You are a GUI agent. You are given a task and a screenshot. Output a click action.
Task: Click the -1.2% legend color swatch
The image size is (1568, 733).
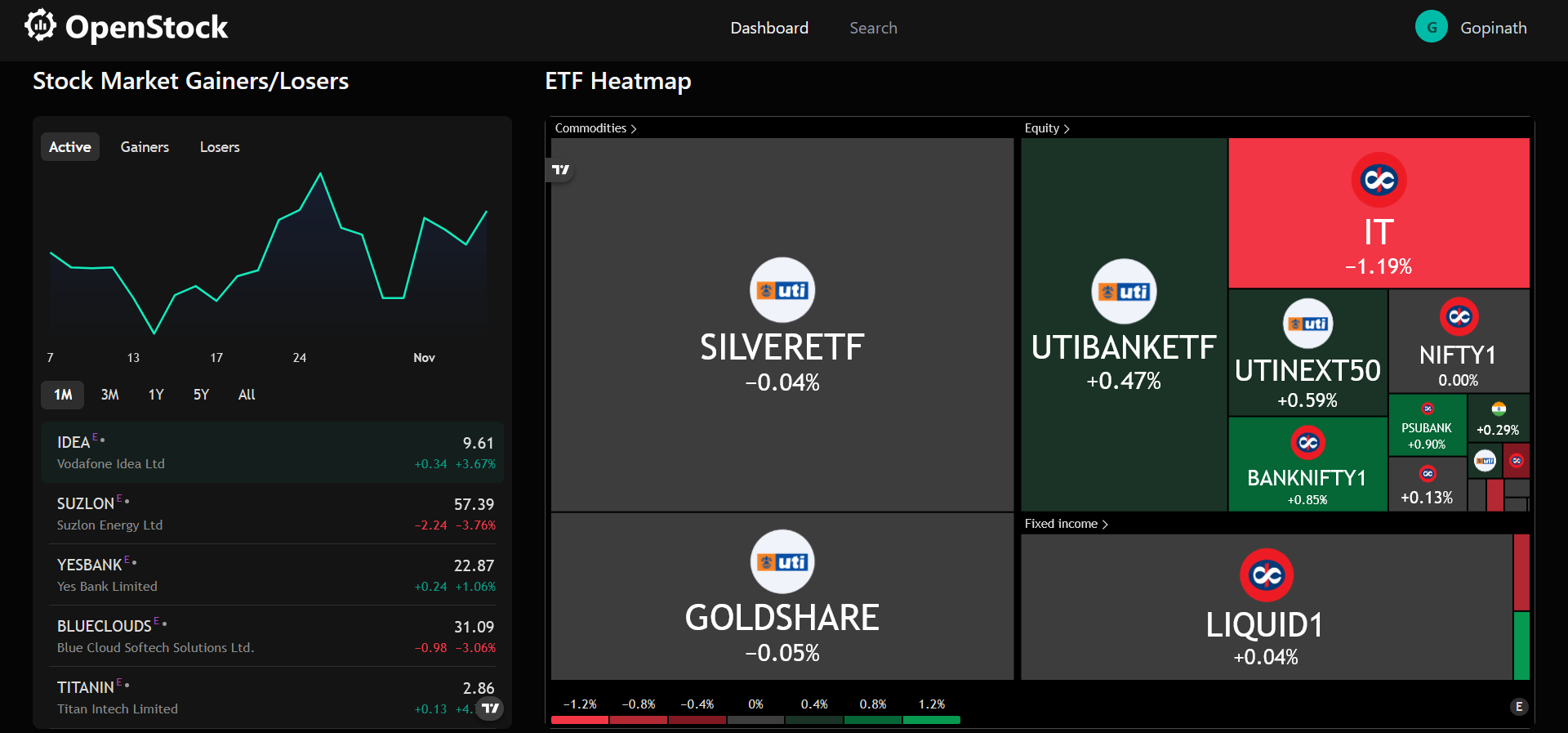580,720
